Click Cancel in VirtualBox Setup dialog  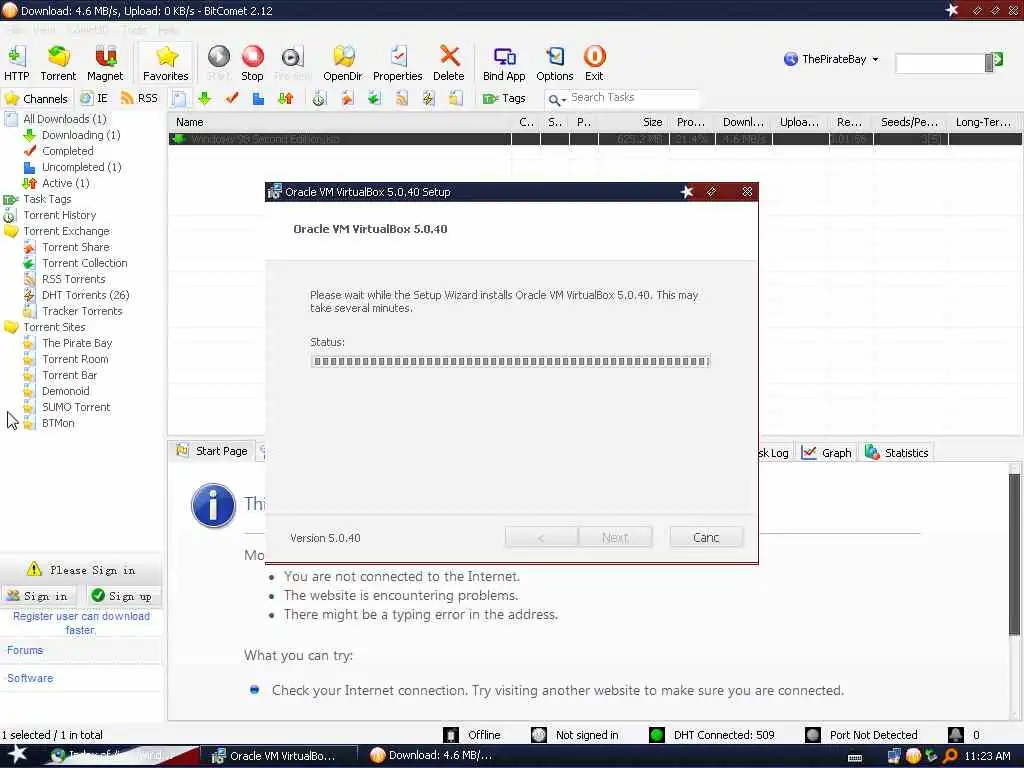706,537
